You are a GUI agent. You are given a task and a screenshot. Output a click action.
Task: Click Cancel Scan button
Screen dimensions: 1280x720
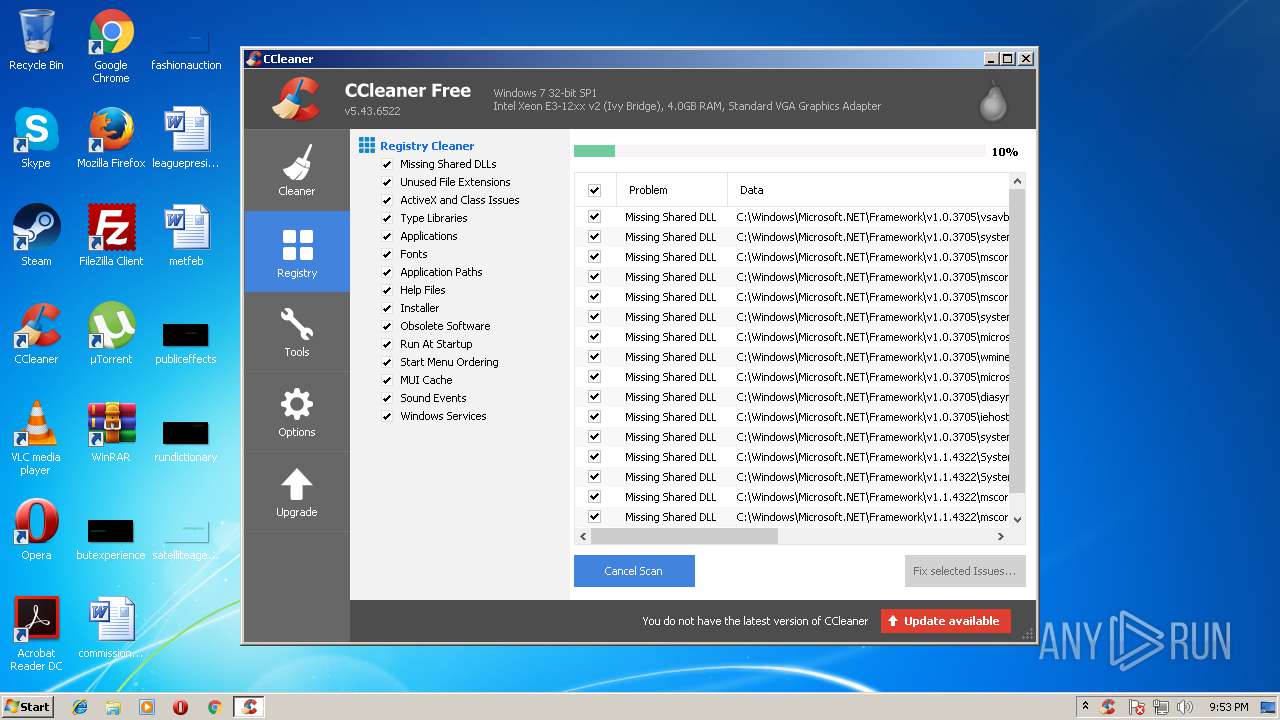634,571
